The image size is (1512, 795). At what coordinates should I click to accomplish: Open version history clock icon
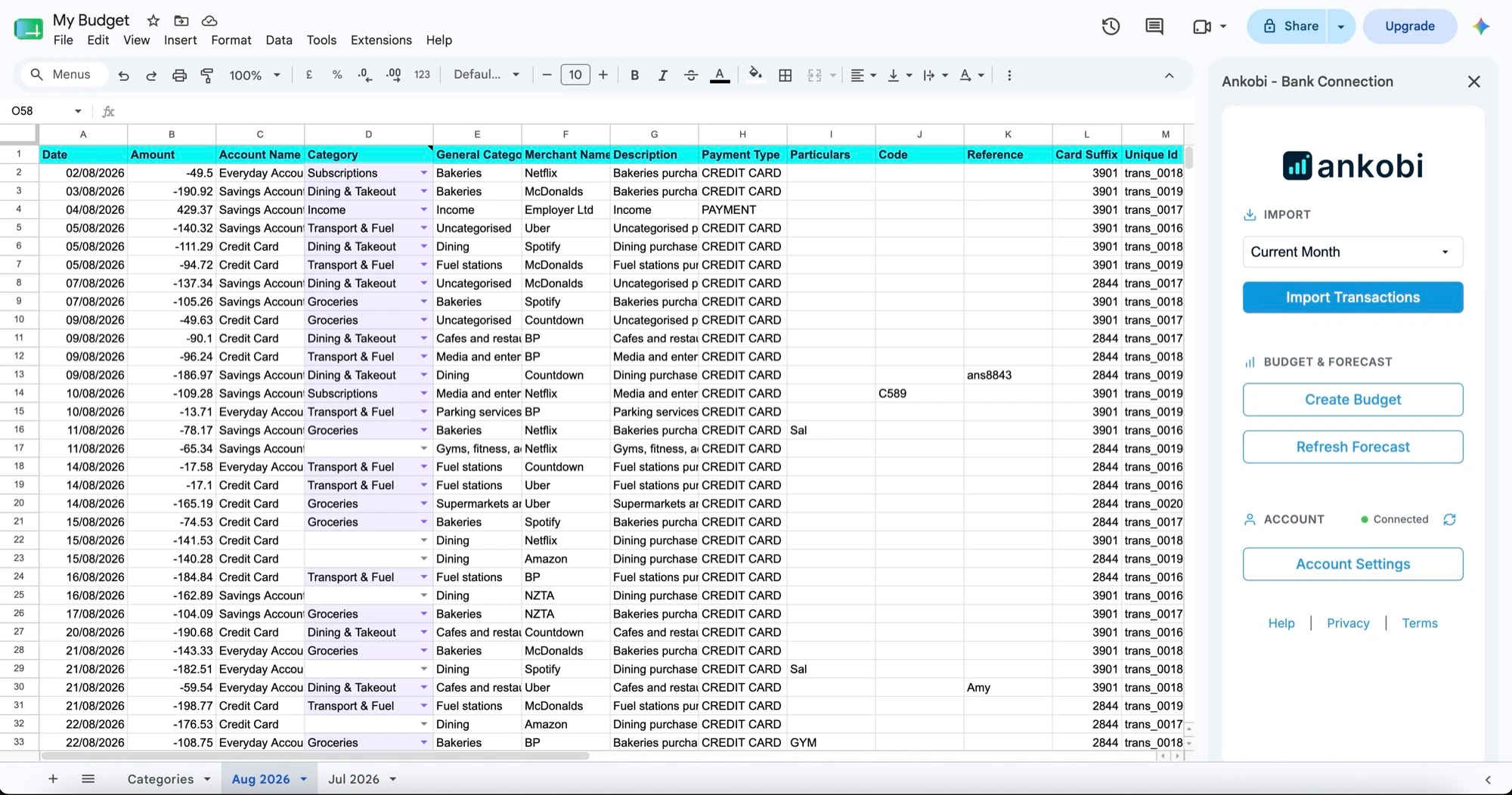click(x=1111, y=26)
